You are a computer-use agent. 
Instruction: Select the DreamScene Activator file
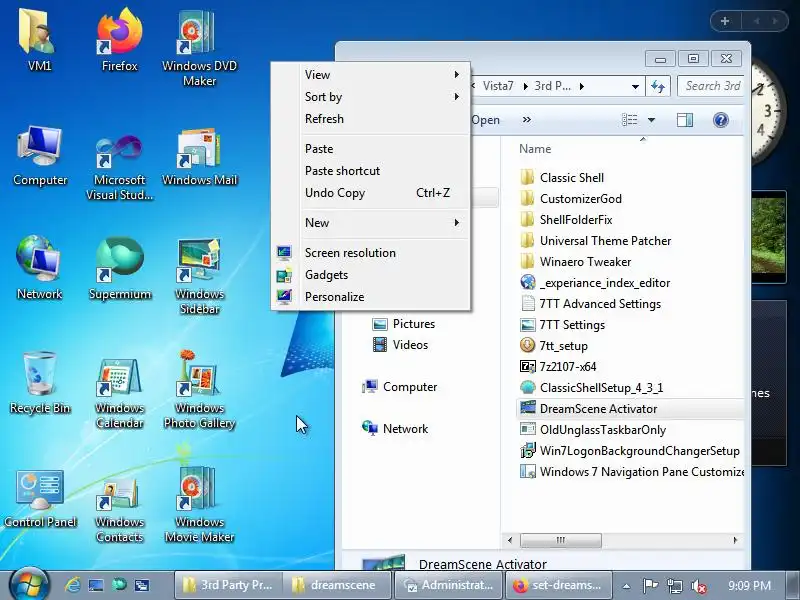tap(589, 409)
